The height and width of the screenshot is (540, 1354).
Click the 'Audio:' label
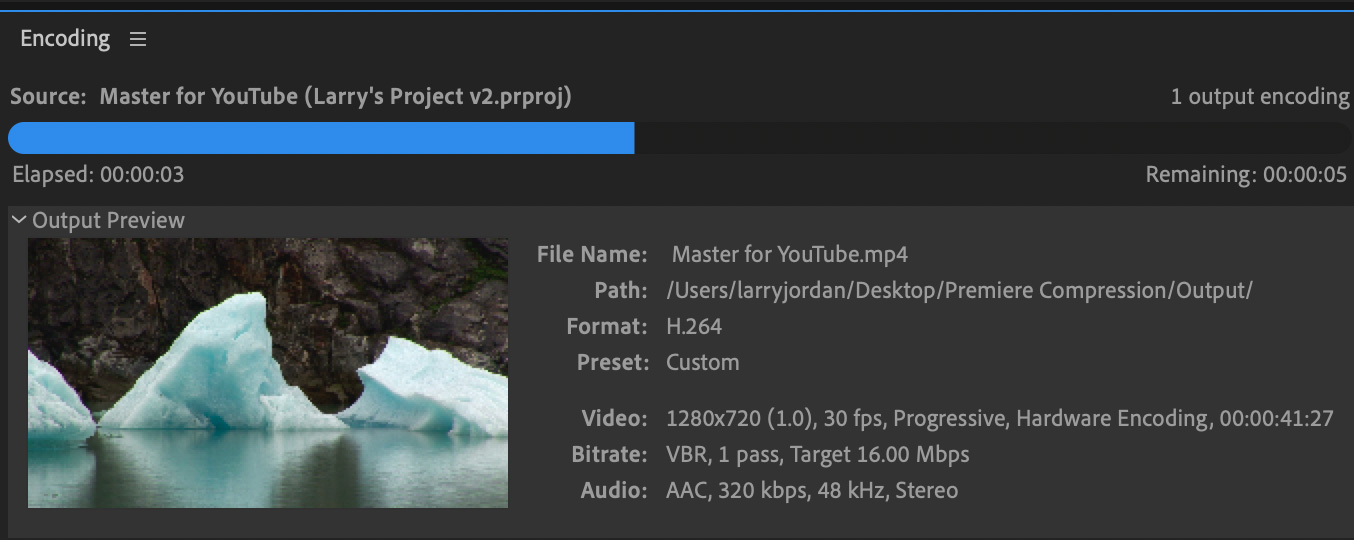[614, 491]
